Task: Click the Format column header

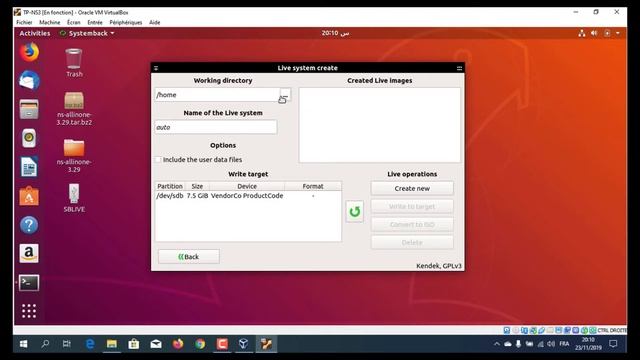Action: click(x=313, y=186)
